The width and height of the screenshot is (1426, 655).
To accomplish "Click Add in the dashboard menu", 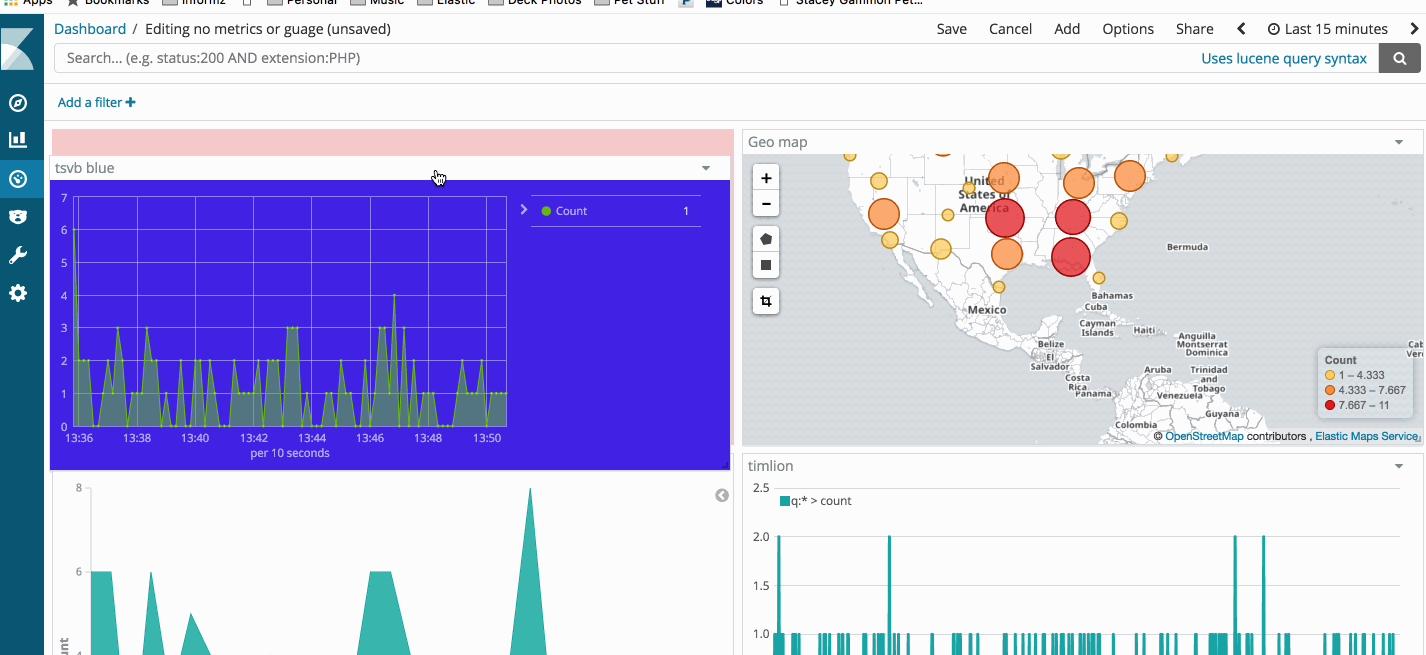I will pos(1067,29).
